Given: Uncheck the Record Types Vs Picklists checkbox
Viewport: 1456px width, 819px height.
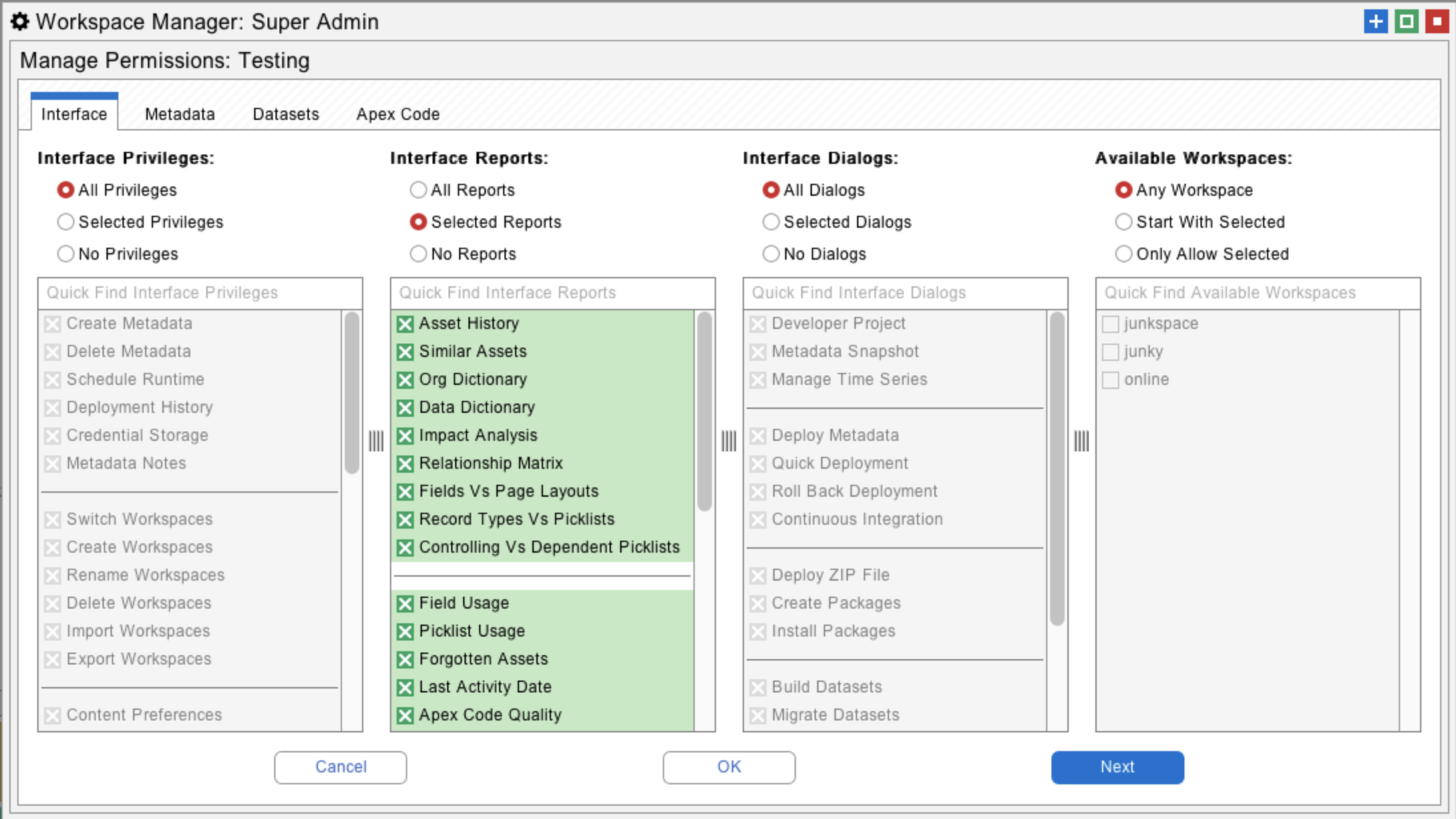Looking at the screenshot, I should click(x=405, y=520).
